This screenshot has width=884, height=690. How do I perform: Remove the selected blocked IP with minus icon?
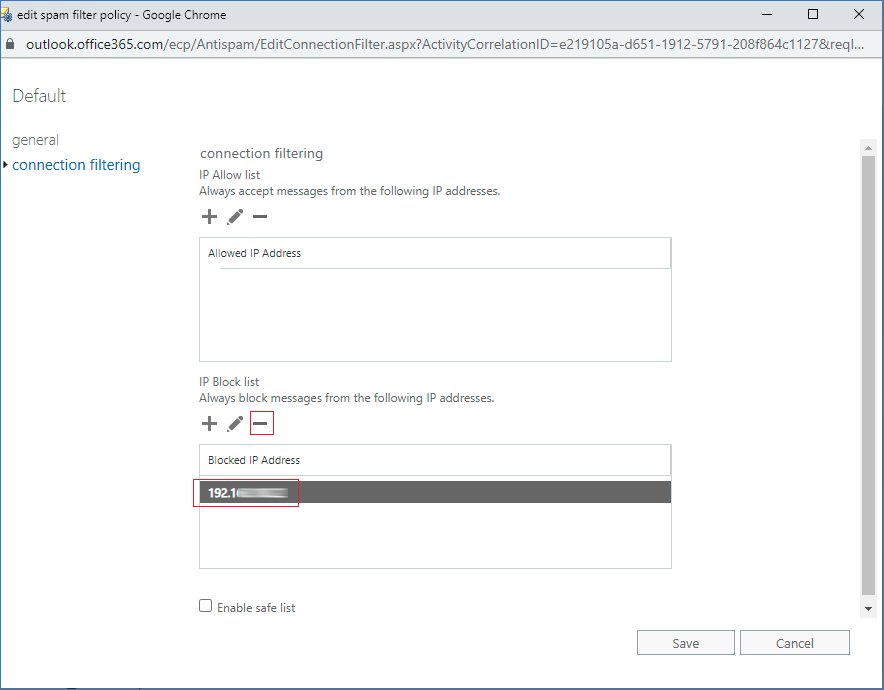[x=261, y=424]
